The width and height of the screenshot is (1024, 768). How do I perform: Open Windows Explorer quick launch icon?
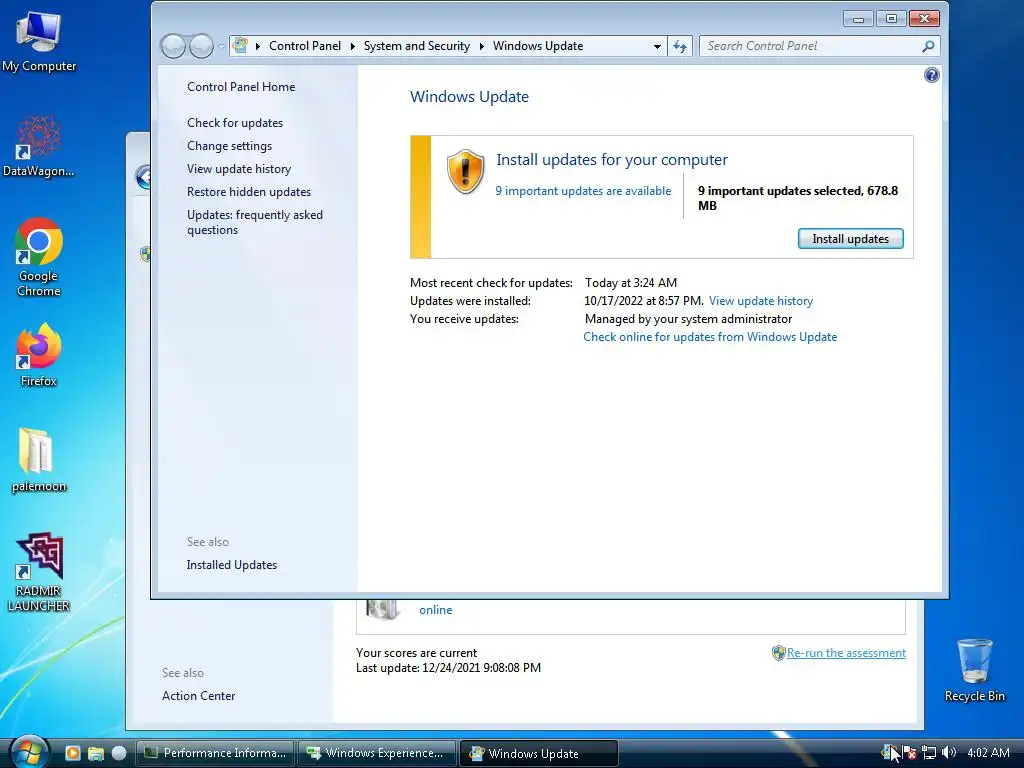tap(96, 753)
